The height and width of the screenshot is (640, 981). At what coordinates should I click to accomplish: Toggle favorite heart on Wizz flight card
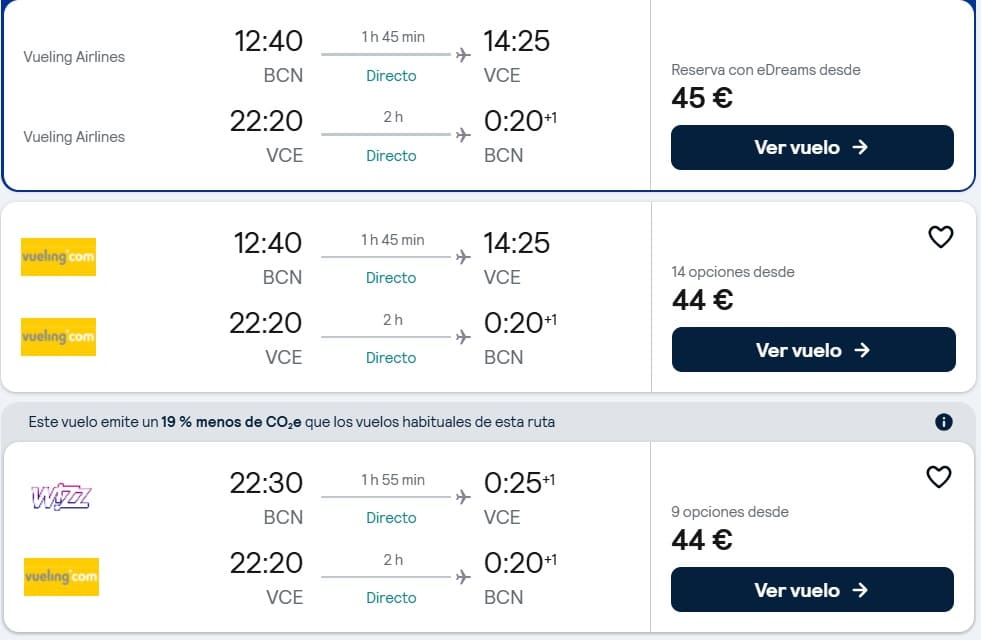tap(938, 477)
